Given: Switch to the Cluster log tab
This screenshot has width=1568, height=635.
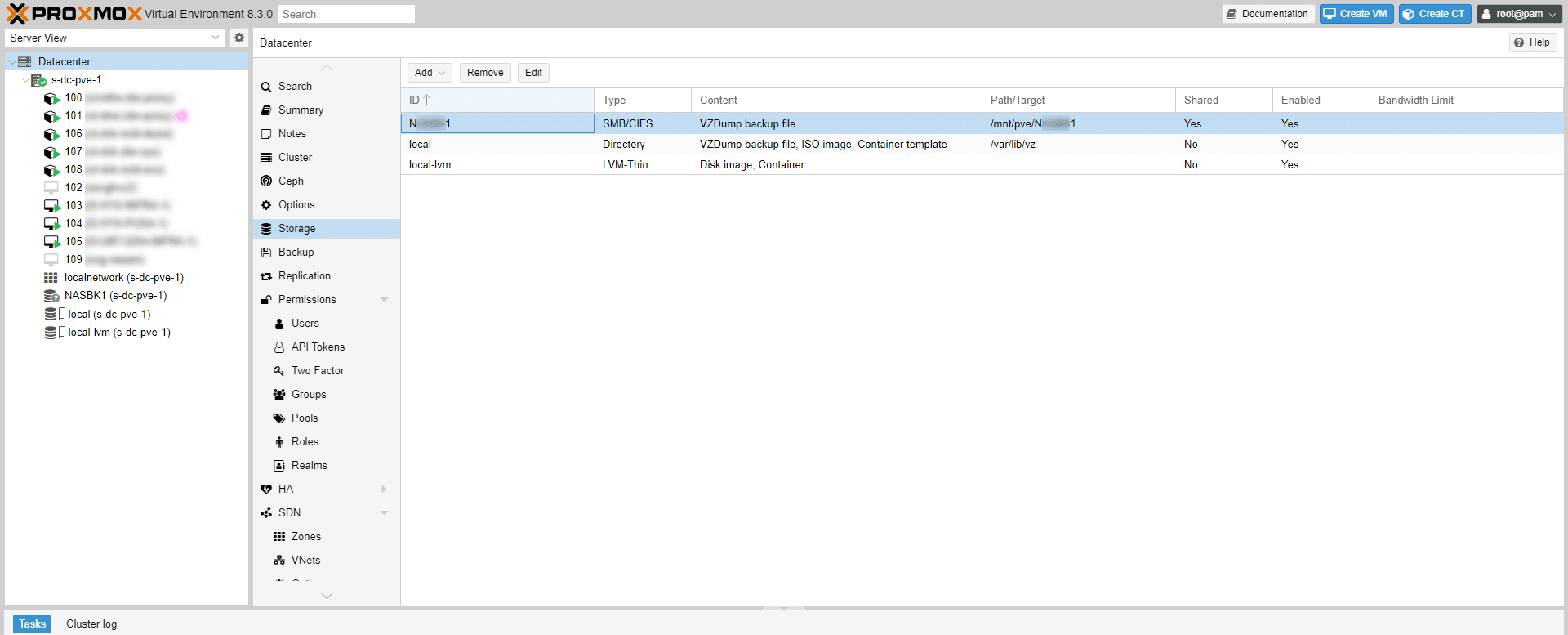Looking at the screenshot, I should click(x=91, y=624).
